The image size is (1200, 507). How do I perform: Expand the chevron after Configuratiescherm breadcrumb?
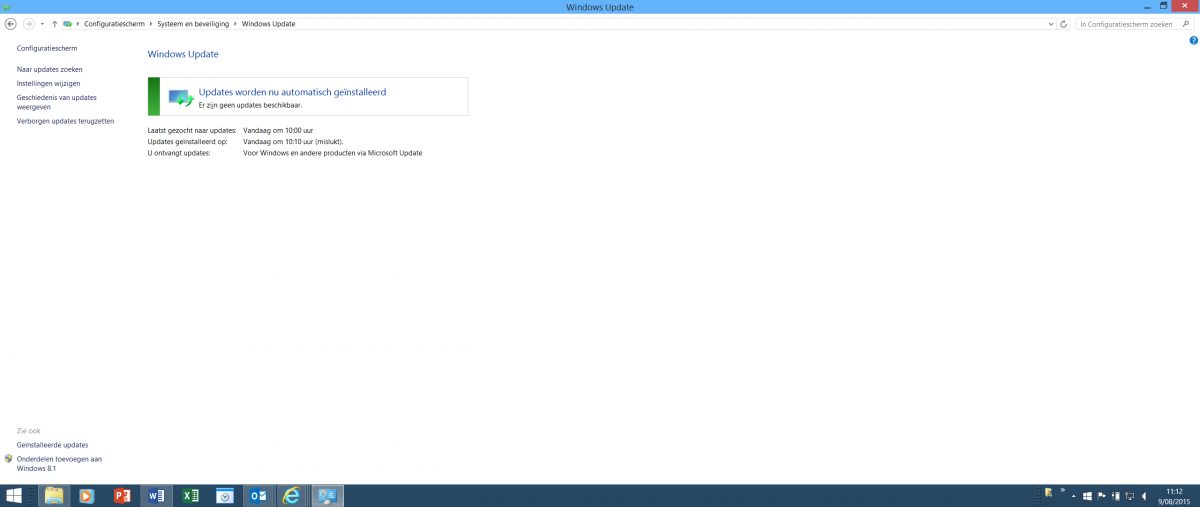point(152,23)
